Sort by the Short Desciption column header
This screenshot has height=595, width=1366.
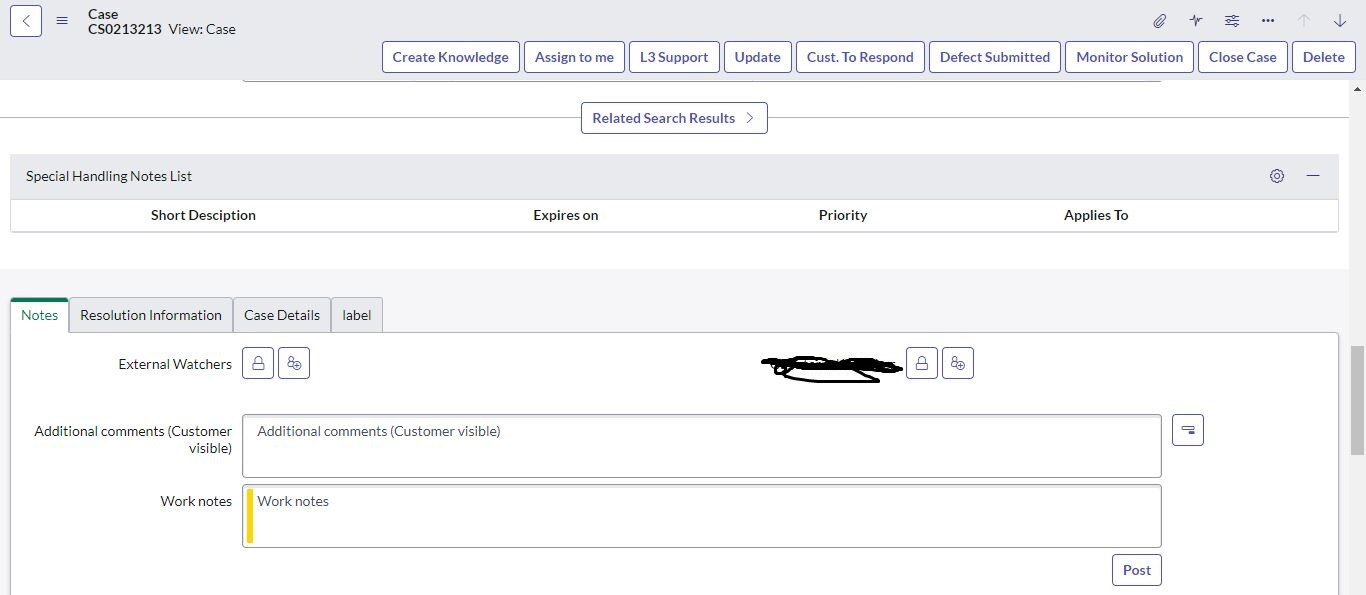(203, 215)
